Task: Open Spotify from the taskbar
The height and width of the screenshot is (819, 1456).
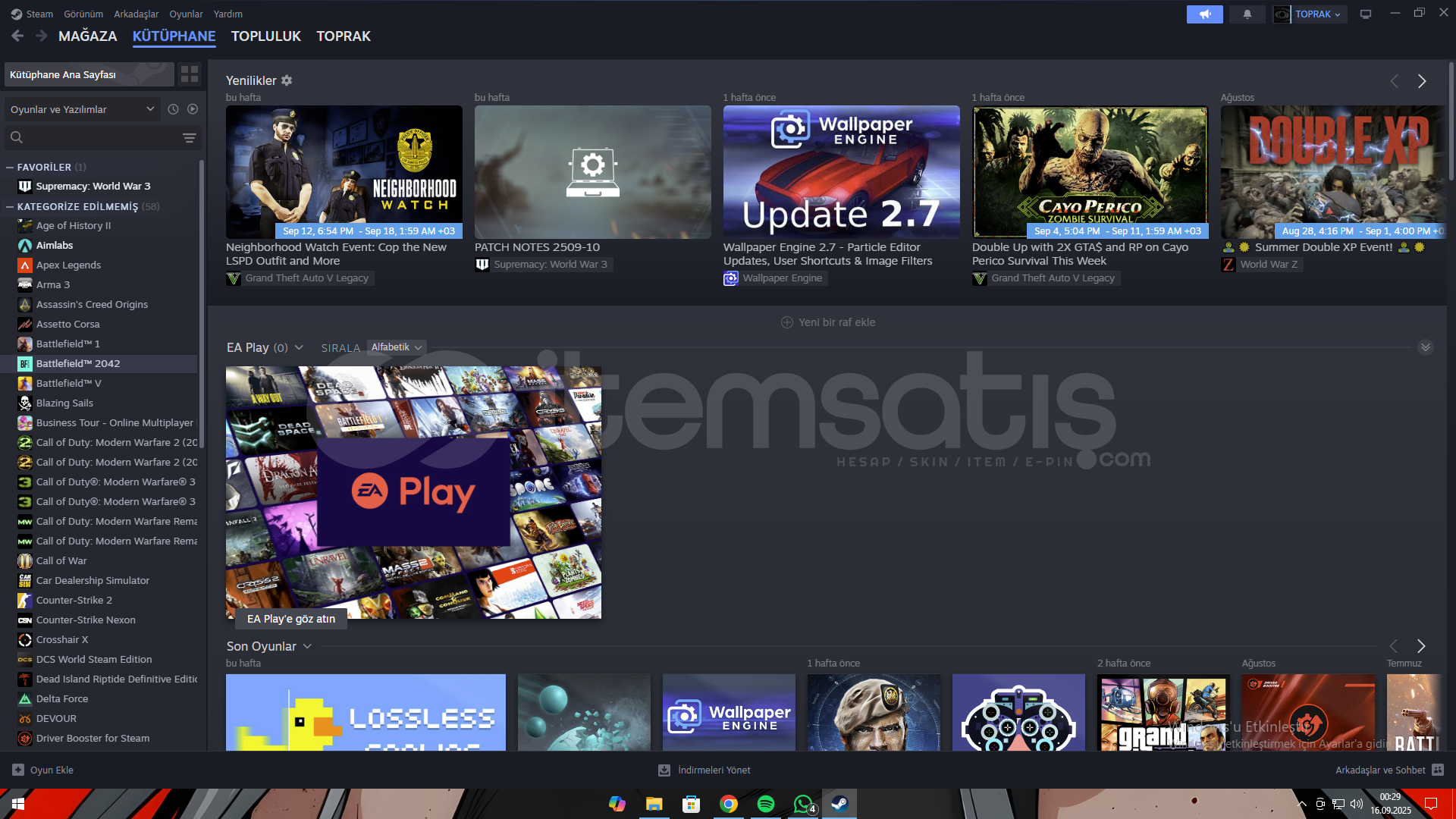Action: point(766,804)
